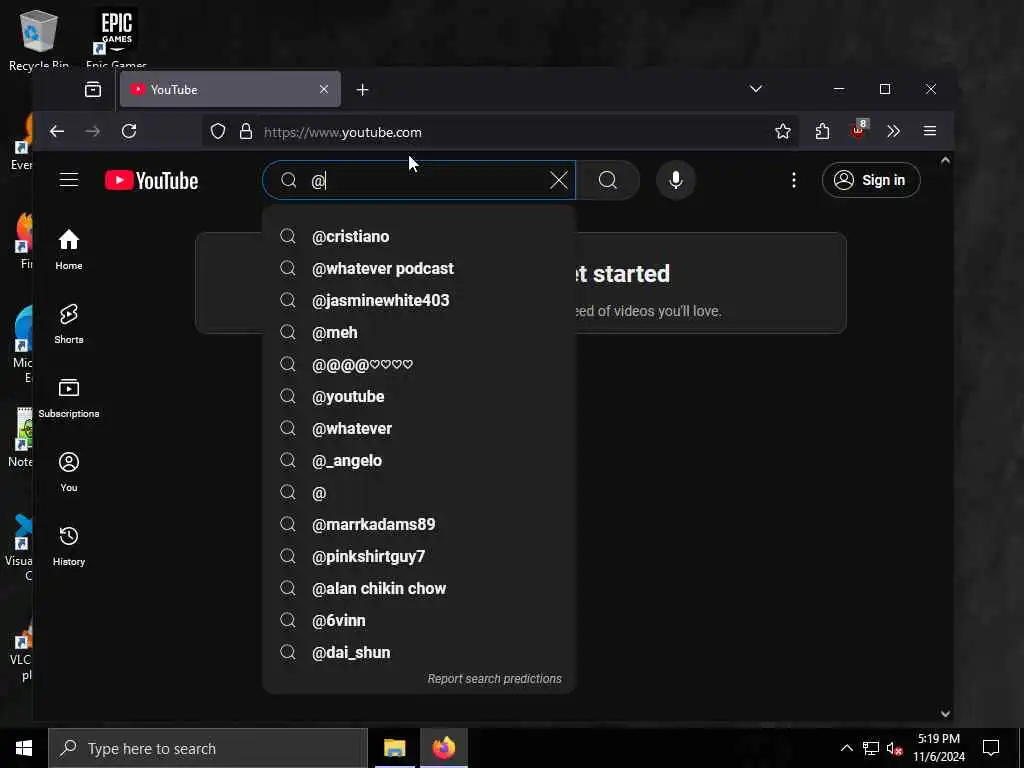Open File Explorer from the taskbar
This screenshot has height=768, width=1024.
(394, 748)
